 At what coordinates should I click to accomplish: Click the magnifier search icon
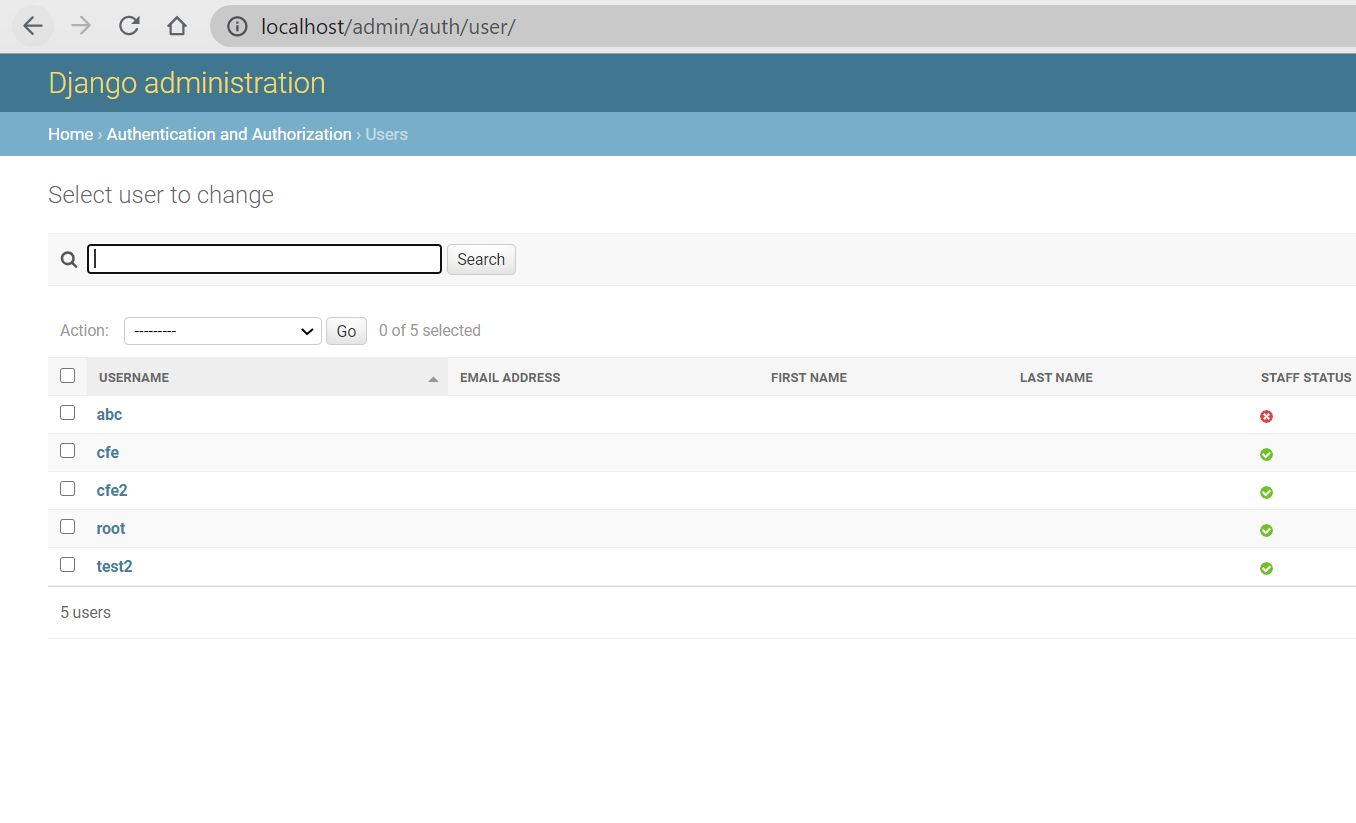coord(69,260)
